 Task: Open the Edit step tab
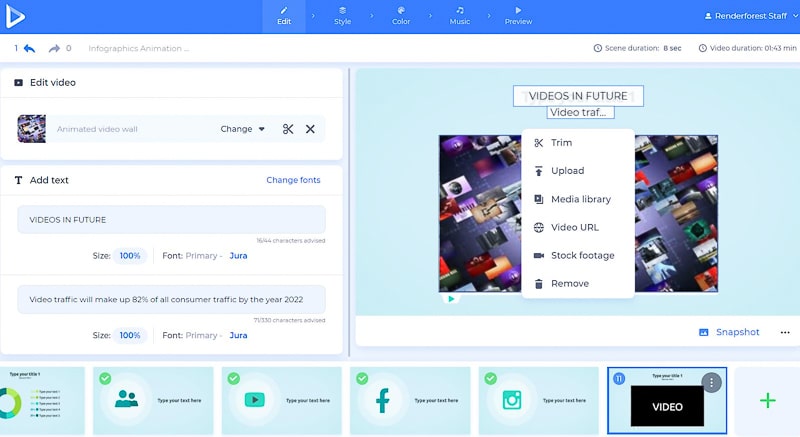click(284, 16)
